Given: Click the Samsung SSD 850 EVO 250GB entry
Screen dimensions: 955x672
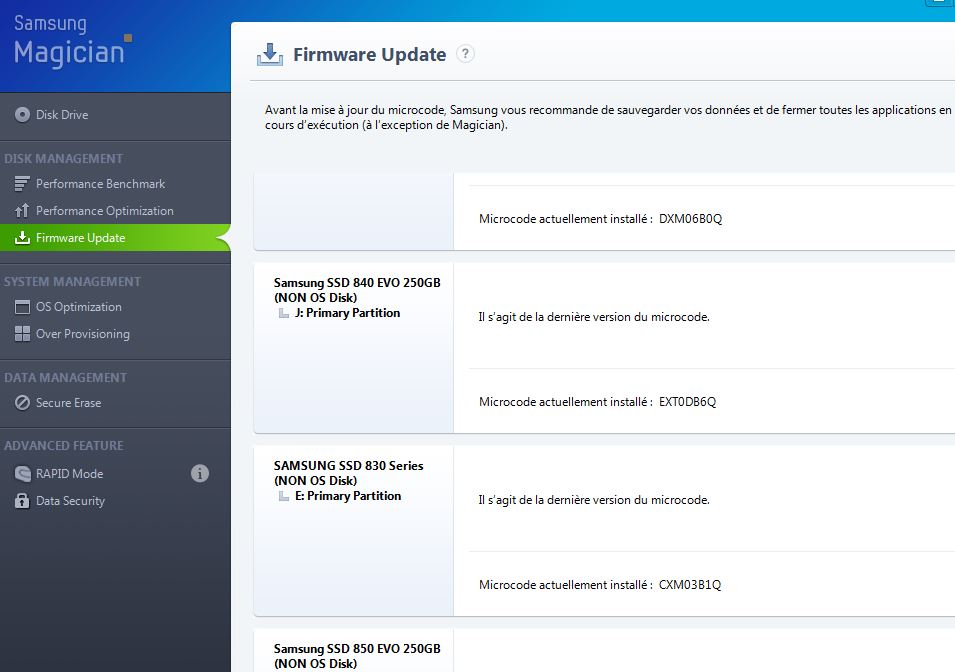Looking at the screenshot, I should (357, 656).
